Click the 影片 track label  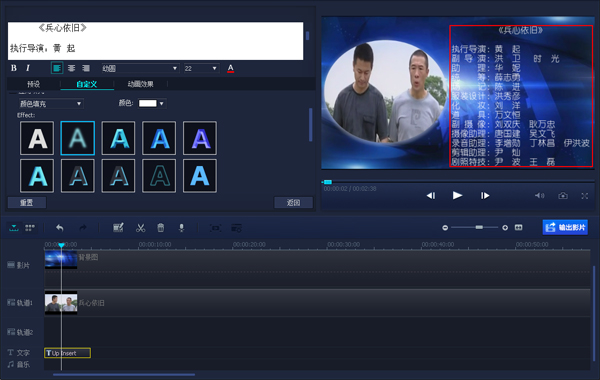click(18, 265)
